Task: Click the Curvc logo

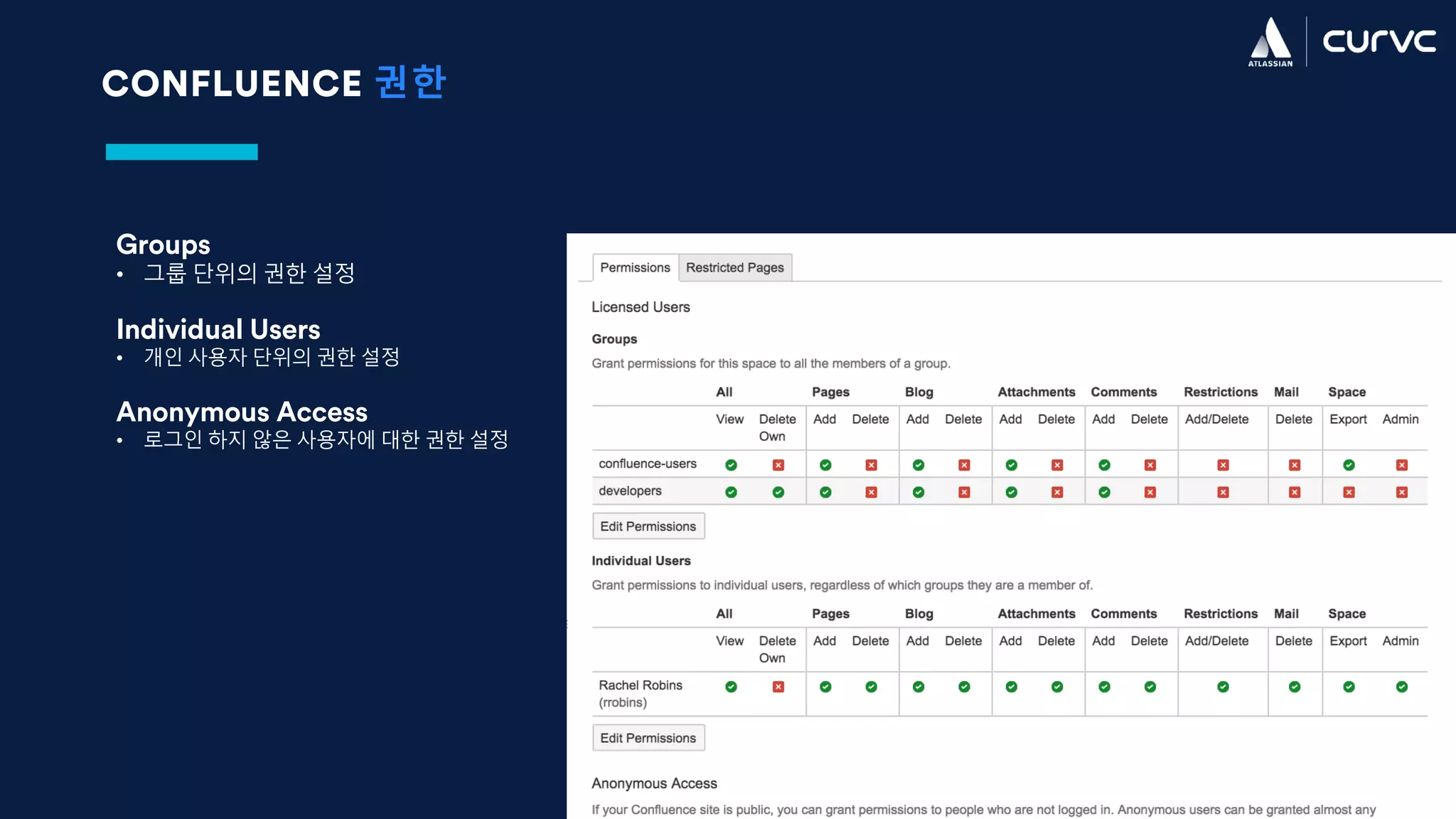Action: click(1379, 41)
